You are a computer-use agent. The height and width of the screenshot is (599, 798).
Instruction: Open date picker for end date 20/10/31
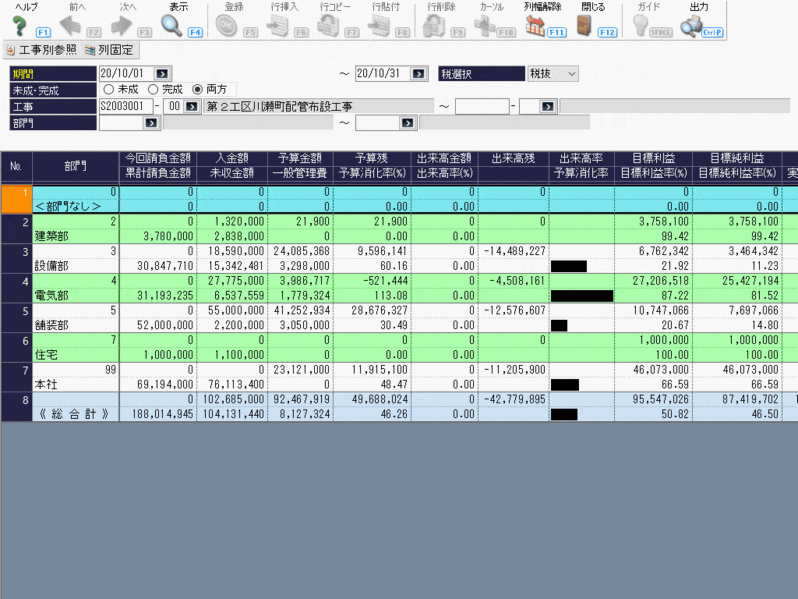point(418,74)
